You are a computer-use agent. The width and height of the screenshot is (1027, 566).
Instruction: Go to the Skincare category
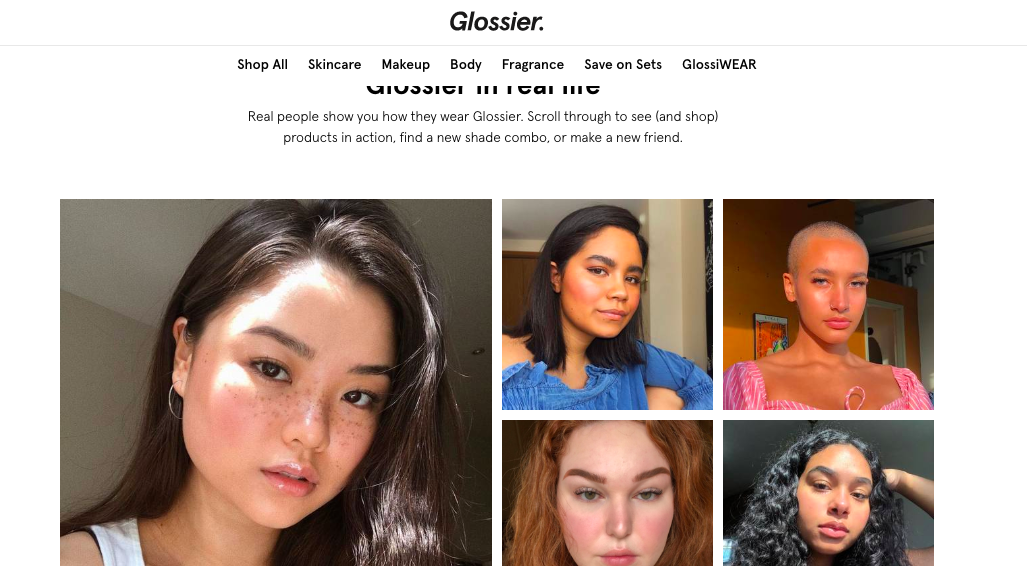335,64
